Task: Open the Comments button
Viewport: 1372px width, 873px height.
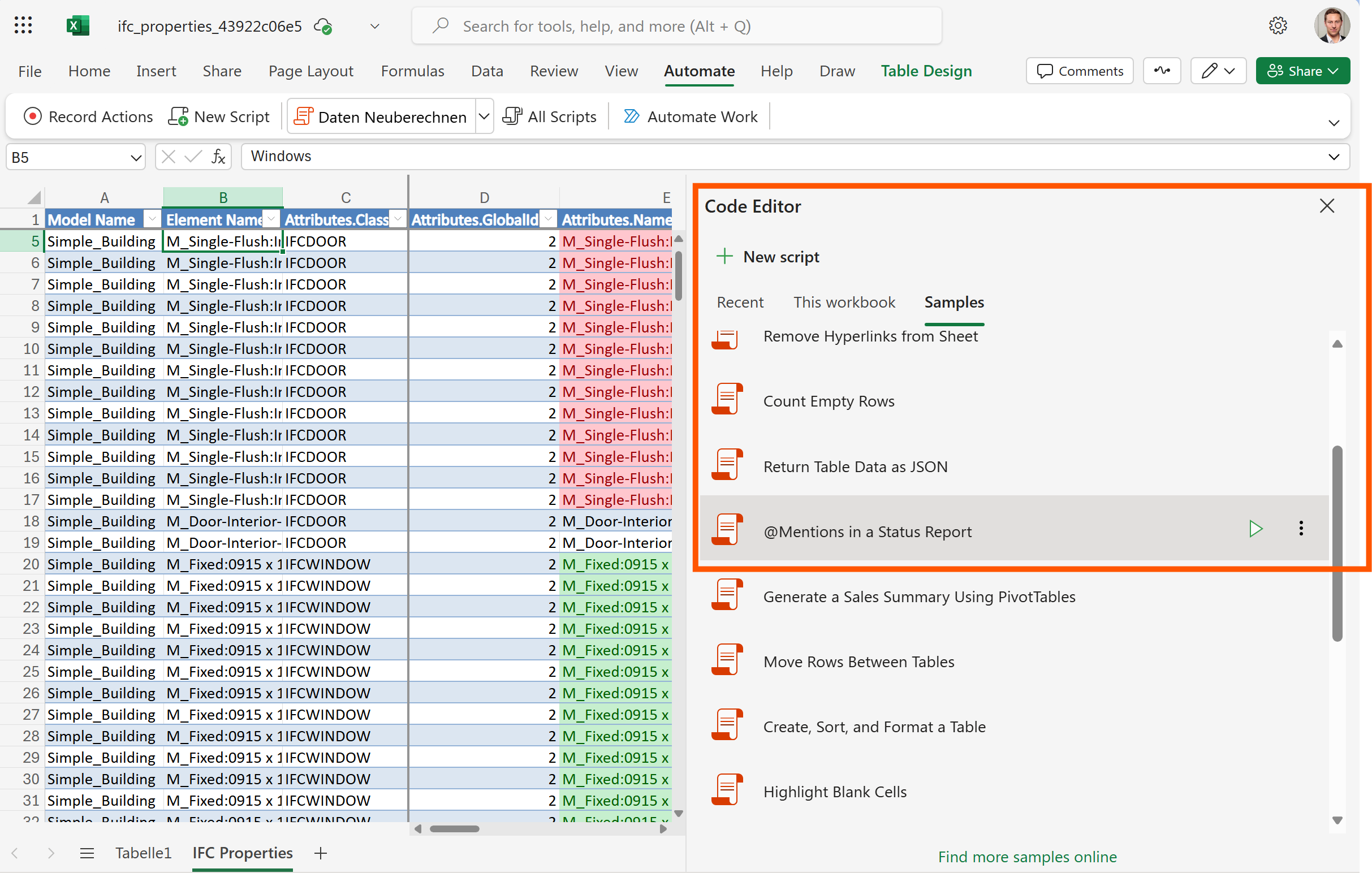Action: pos(1080,71)
